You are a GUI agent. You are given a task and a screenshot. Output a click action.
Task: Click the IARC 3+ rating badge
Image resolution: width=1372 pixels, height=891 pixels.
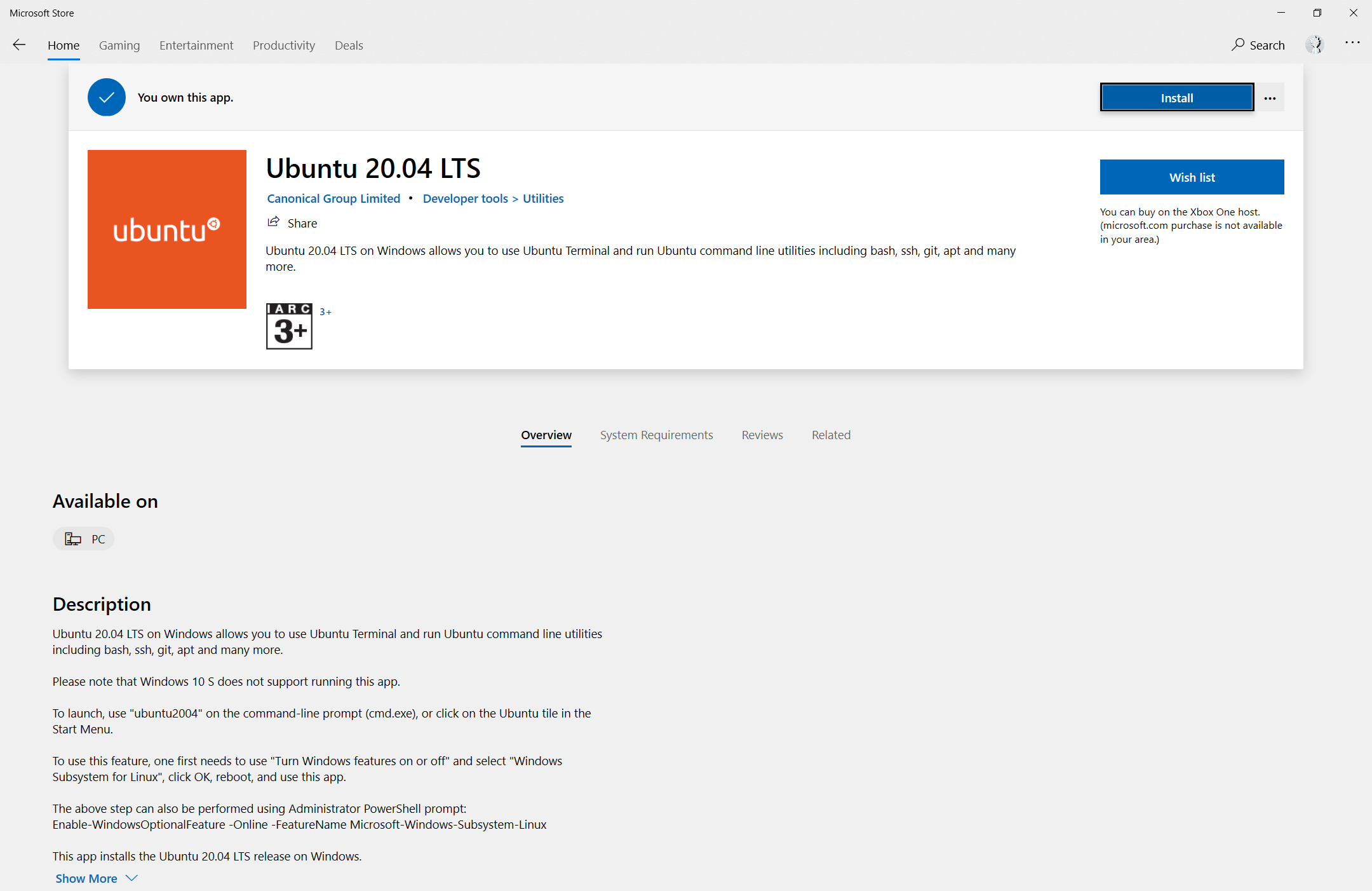coord(289,326)
